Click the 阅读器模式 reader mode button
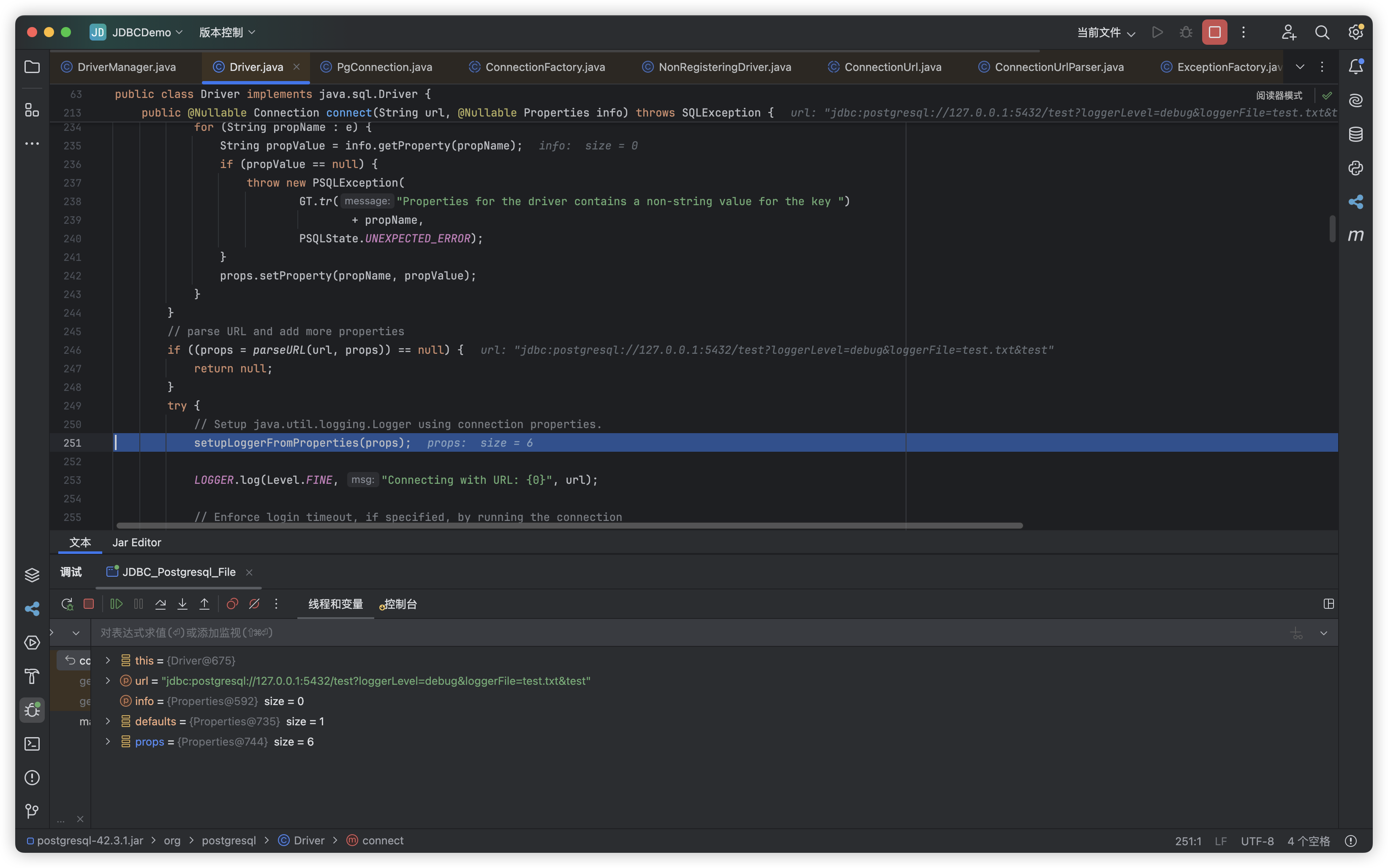 (x=1279, y=95)
